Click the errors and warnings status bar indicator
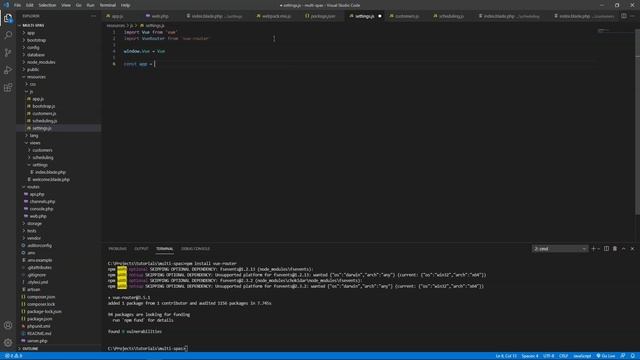This screenshot has height=360, width=640. click(13, 356)
